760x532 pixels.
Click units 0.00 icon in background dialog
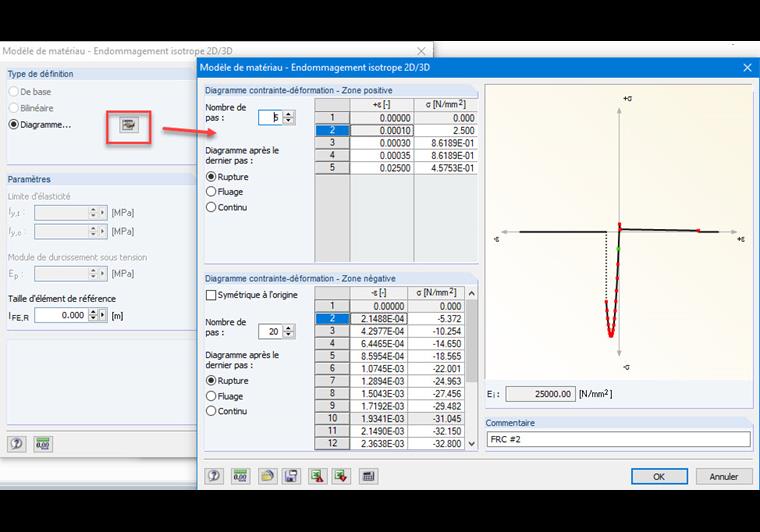[x=43, y=444]
